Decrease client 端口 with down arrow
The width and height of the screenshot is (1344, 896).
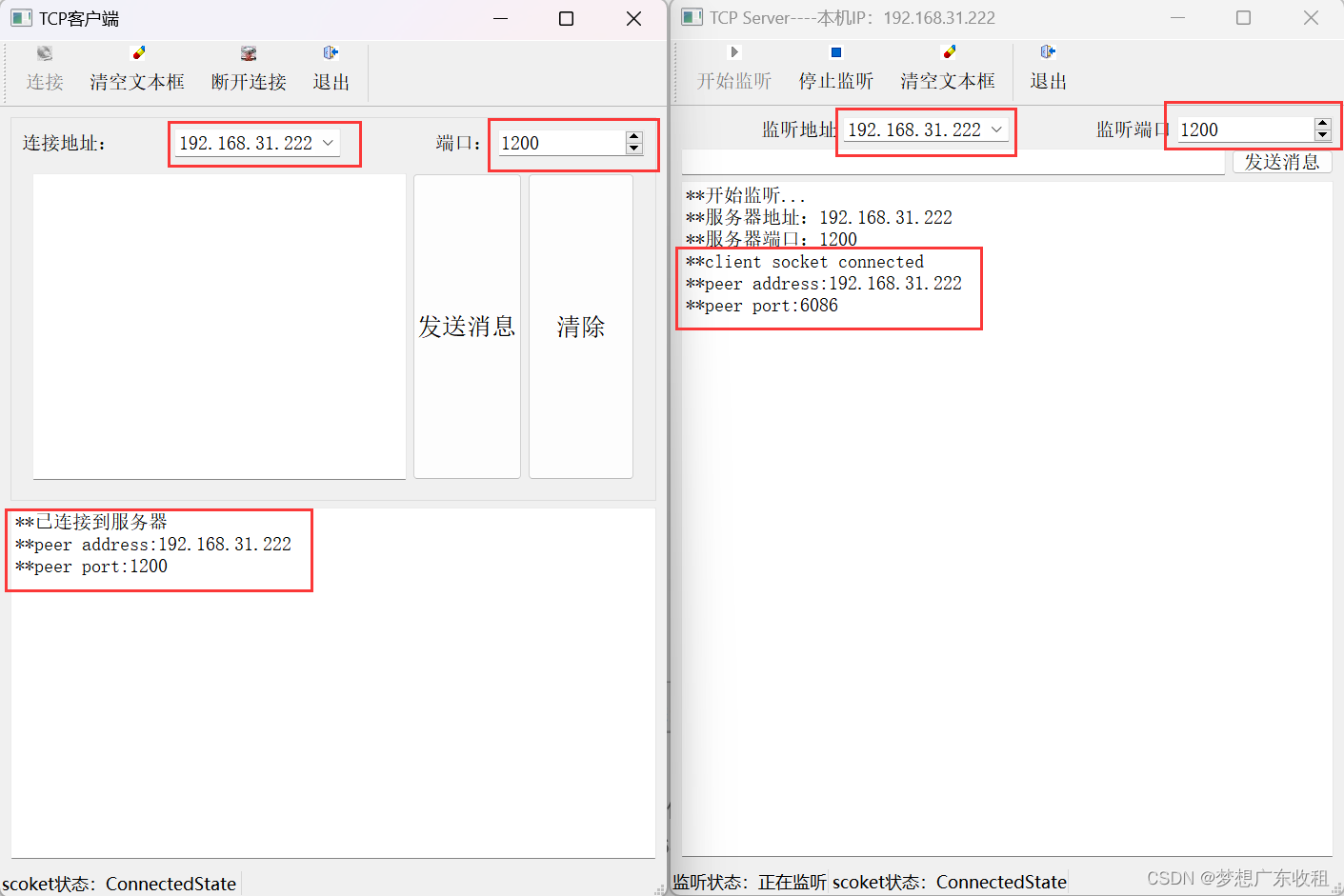634,149
